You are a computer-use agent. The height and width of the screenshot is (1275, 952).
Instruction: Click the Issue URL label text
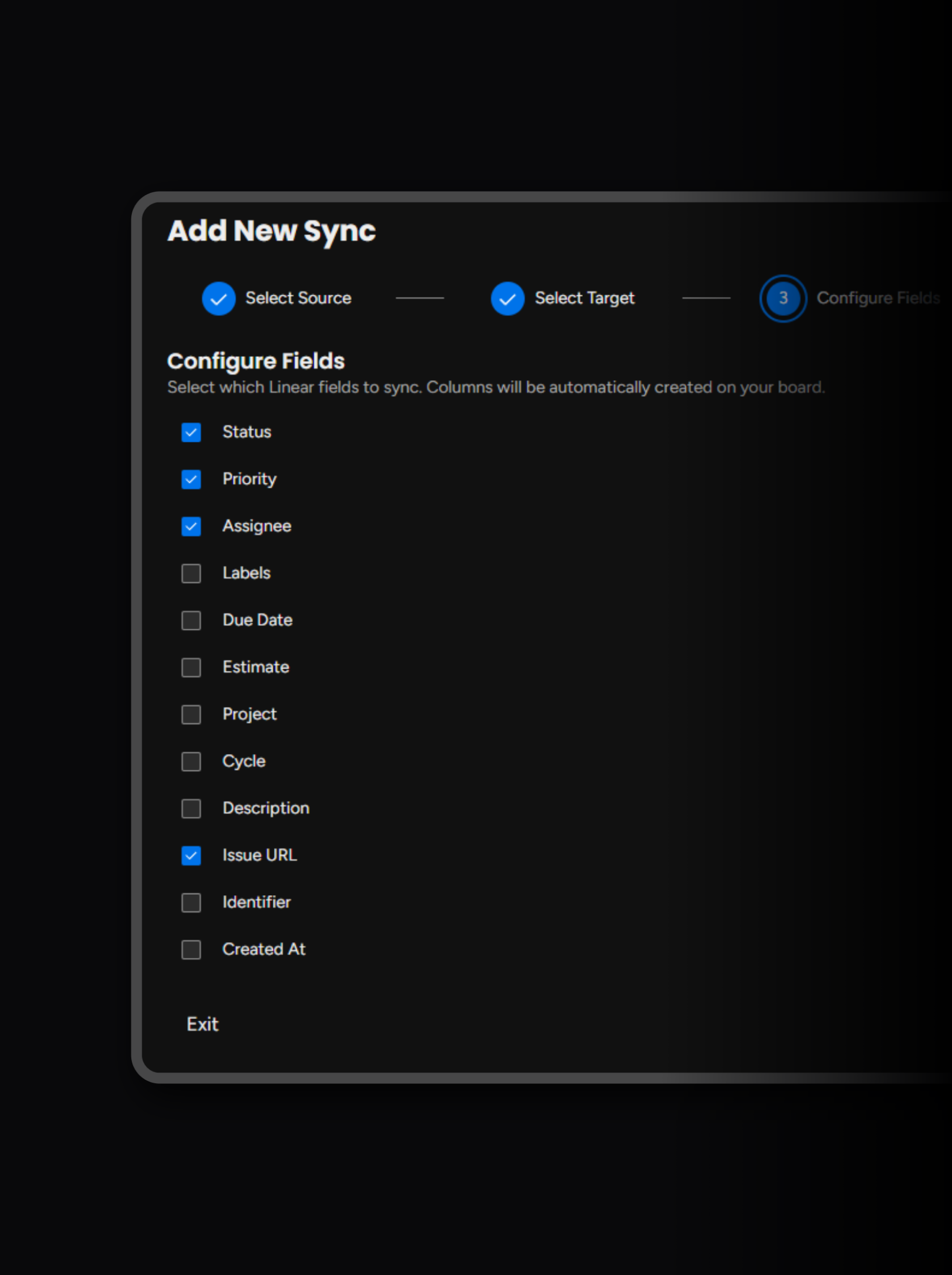pos(260,855)
